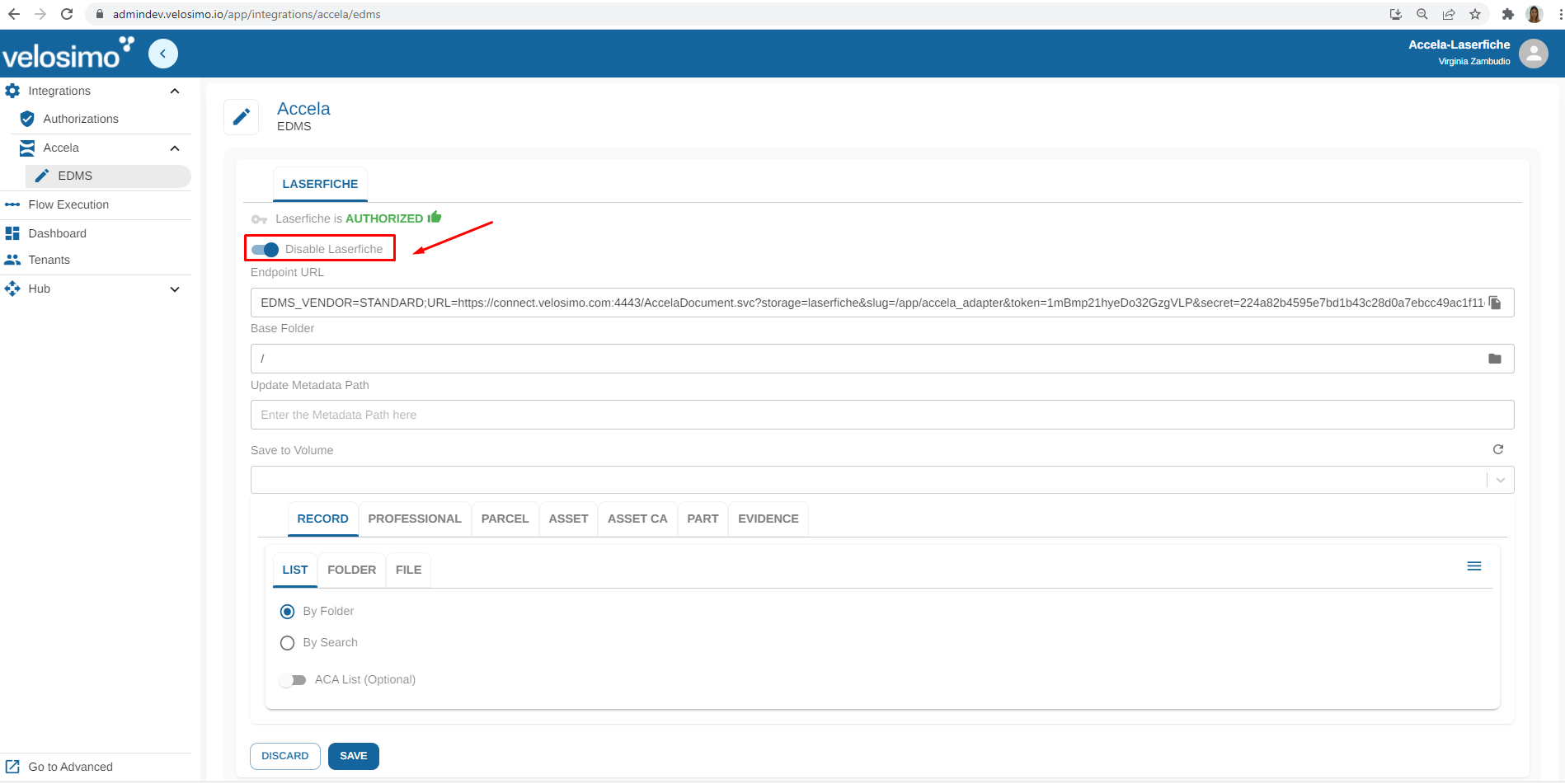Click the Flow Execution icon

pos(12,204)
